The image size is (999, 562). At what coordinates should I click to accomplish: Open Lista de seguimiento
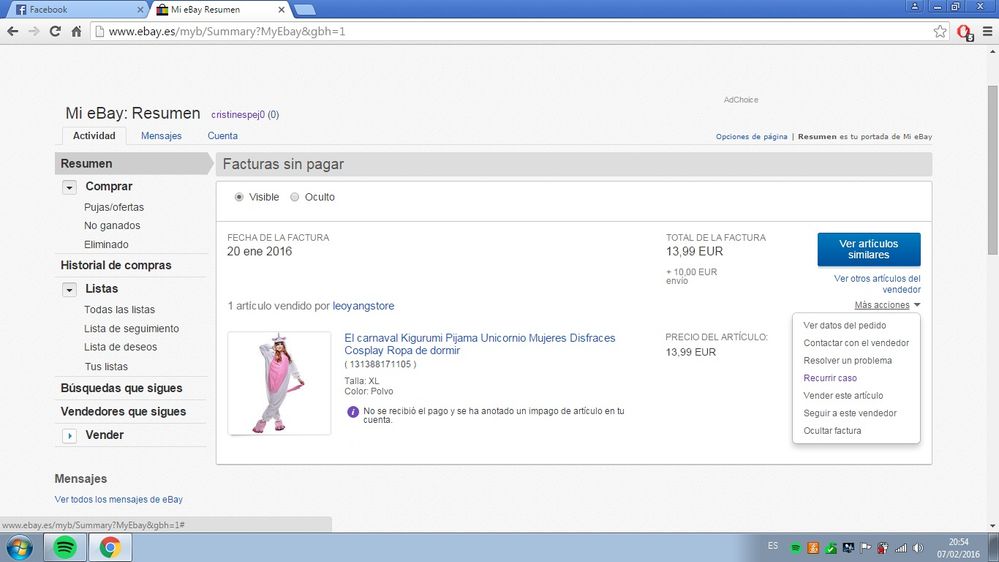131,329
